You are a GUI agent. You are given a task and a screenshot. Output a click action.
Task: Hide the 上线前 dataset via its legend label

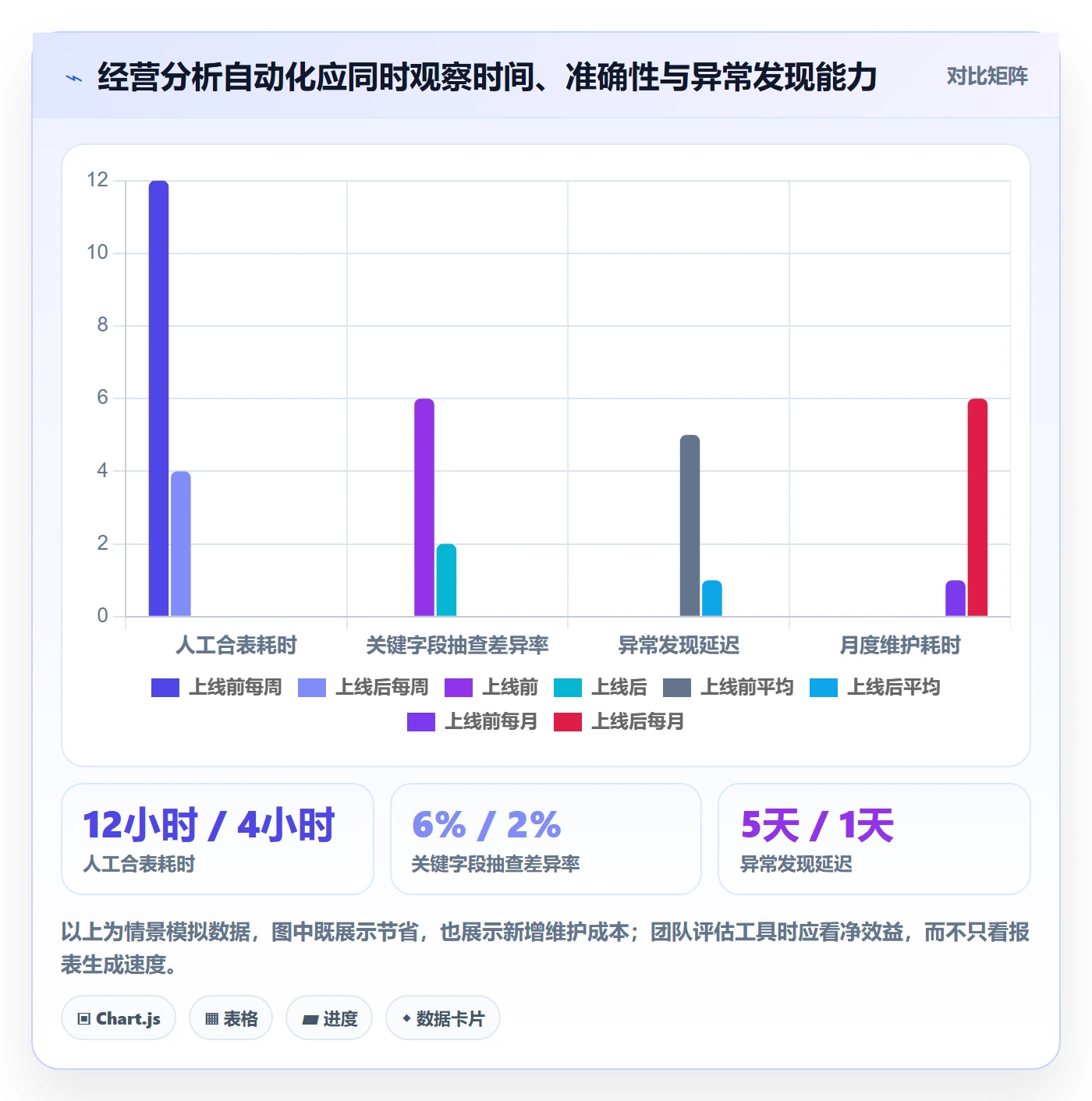pyautogui.click(x=510, y=688)
